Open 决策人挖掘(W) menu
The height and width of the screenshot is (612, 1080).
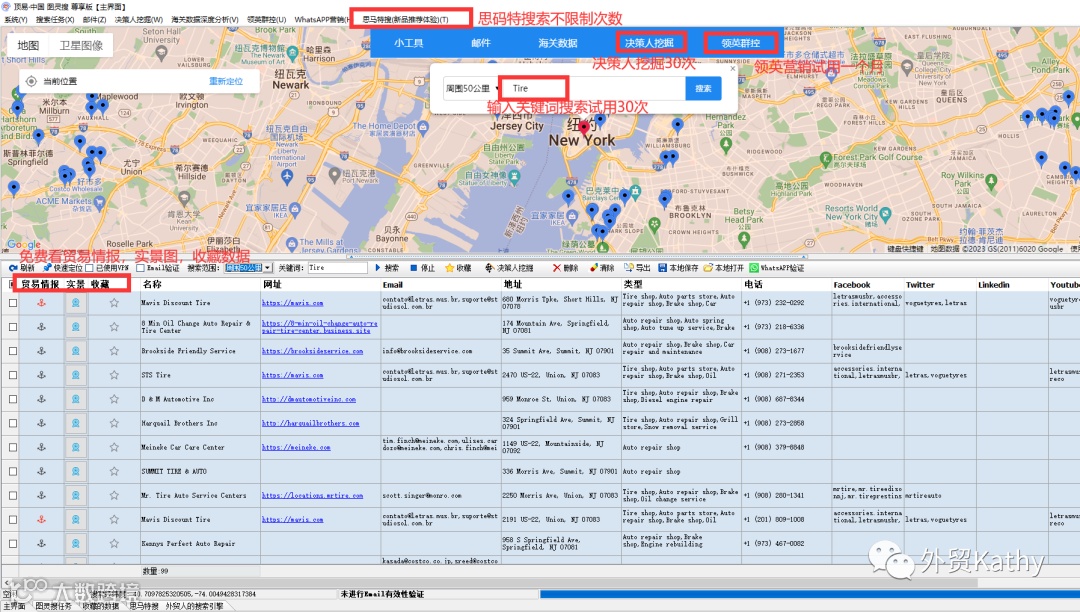pyautogui.click(x=138, y=19)
